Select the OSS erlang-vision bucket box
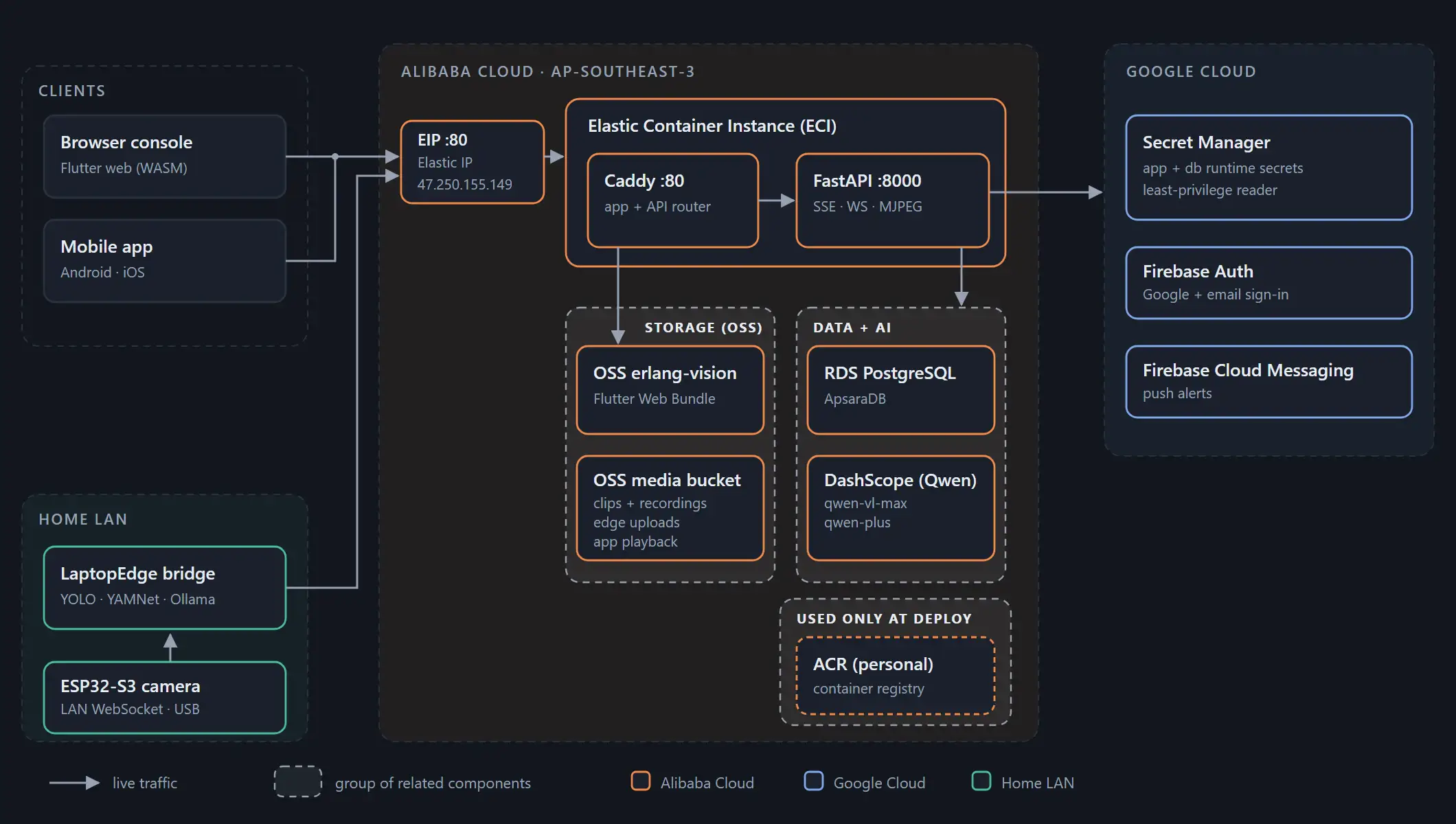This screenshot has width=1456, height=824. [x=670, y=390]
